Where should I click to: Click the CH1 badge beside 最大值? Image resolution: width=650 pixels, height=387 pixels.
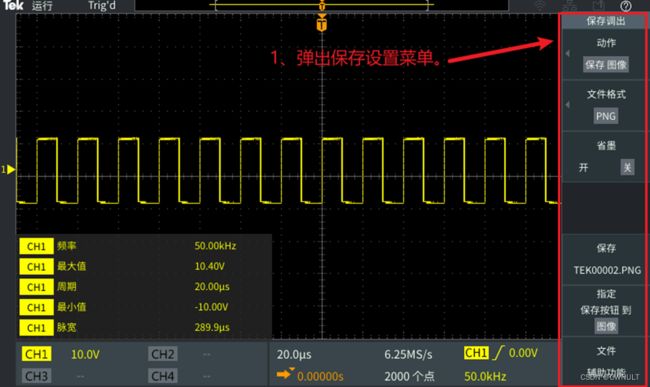tap(36, 266)
